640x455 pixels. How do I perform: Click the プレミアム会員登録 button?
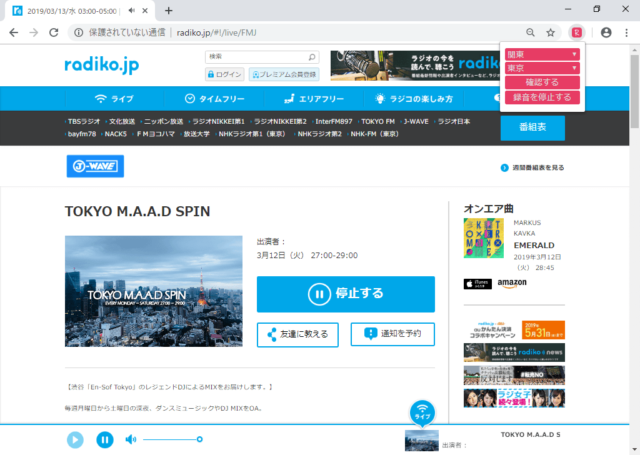tap(284, 74)
